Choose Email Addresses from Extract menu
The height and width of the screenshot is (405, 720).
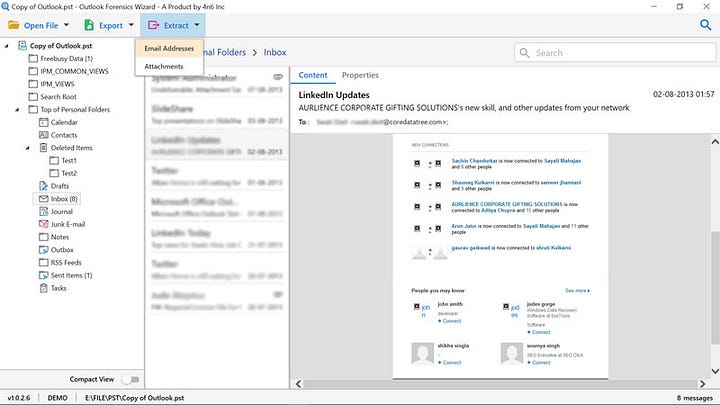point(169,48)
